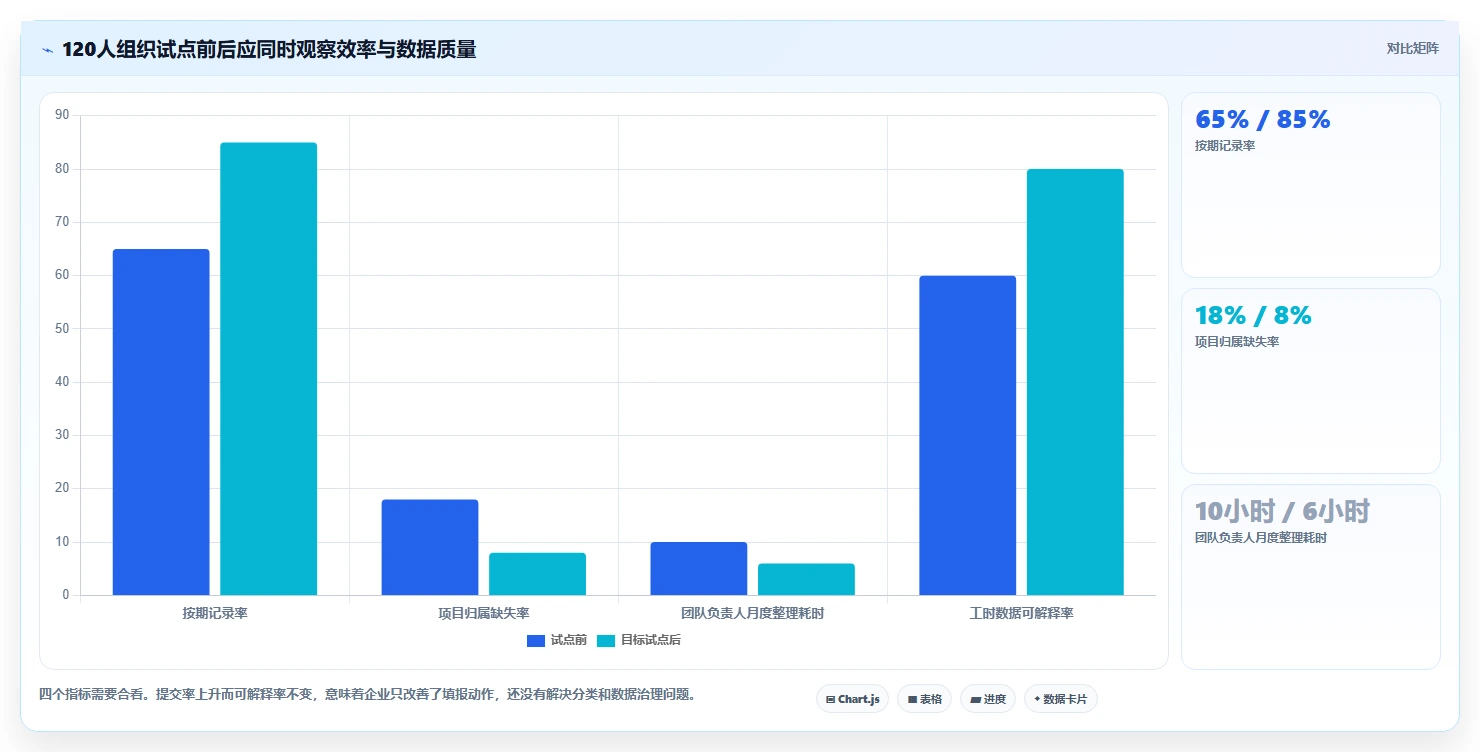Click the y-axis tick label 20
The height and width of the screenshot is (752, 1480).
(62, 488)
